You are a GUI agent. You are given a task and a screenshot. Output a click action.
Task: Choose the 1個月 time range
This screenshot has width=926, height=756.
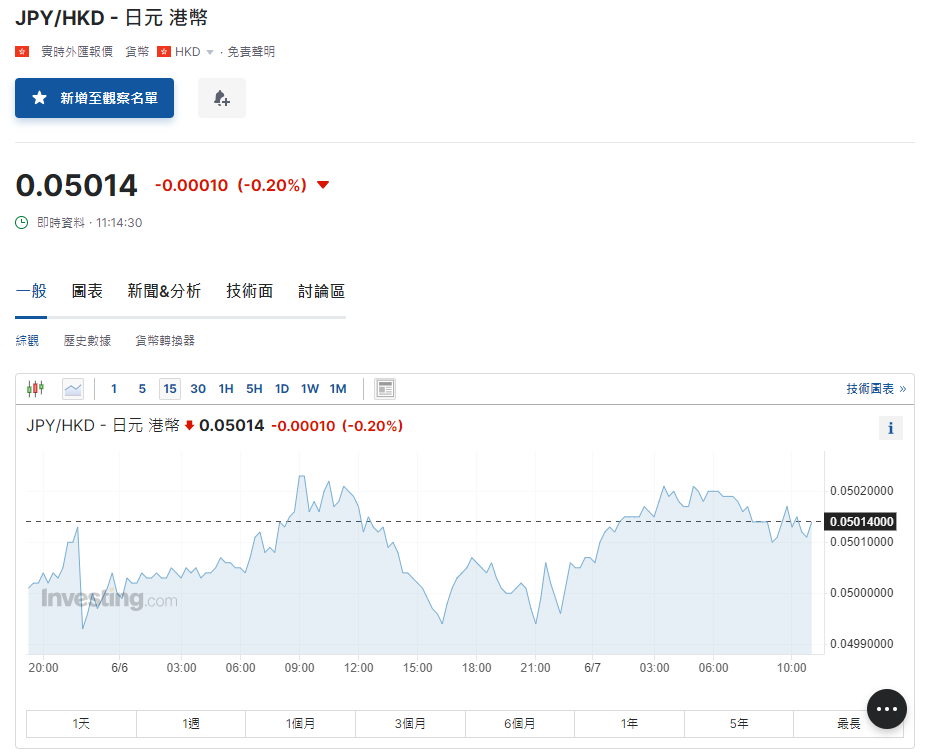tap(300, 723)
